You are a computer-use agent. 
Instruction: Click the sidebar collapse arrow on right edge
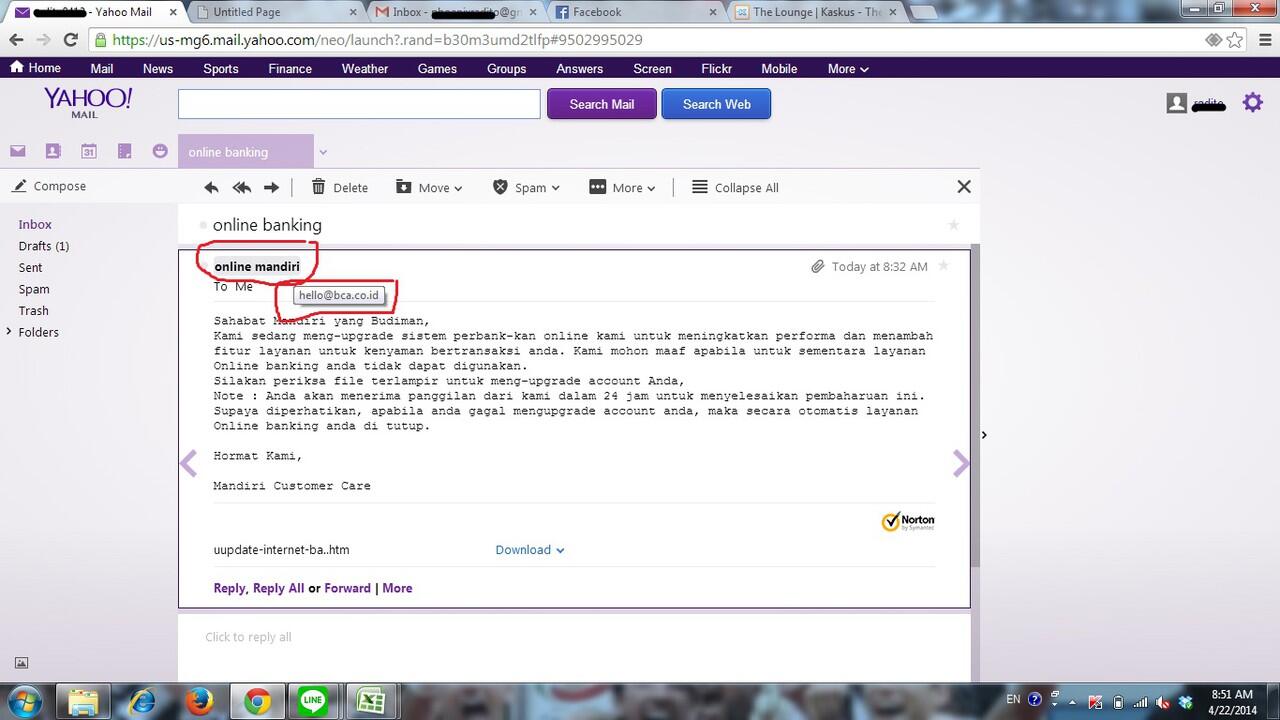point(984,435)
